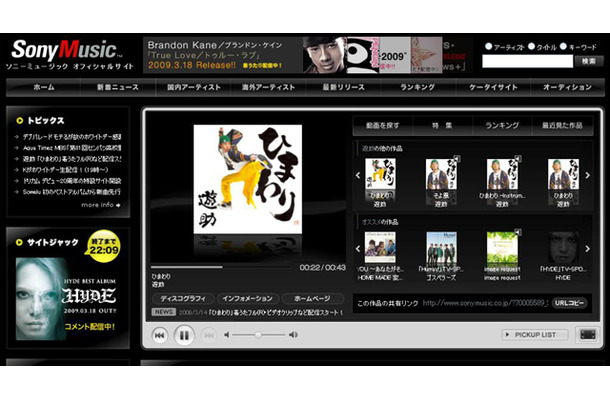This screenshot has height=400, width=610.
Task: Select the ひまわり -Instrum... thumbnail
Action: pyautogui.click(x=502, y=174)
